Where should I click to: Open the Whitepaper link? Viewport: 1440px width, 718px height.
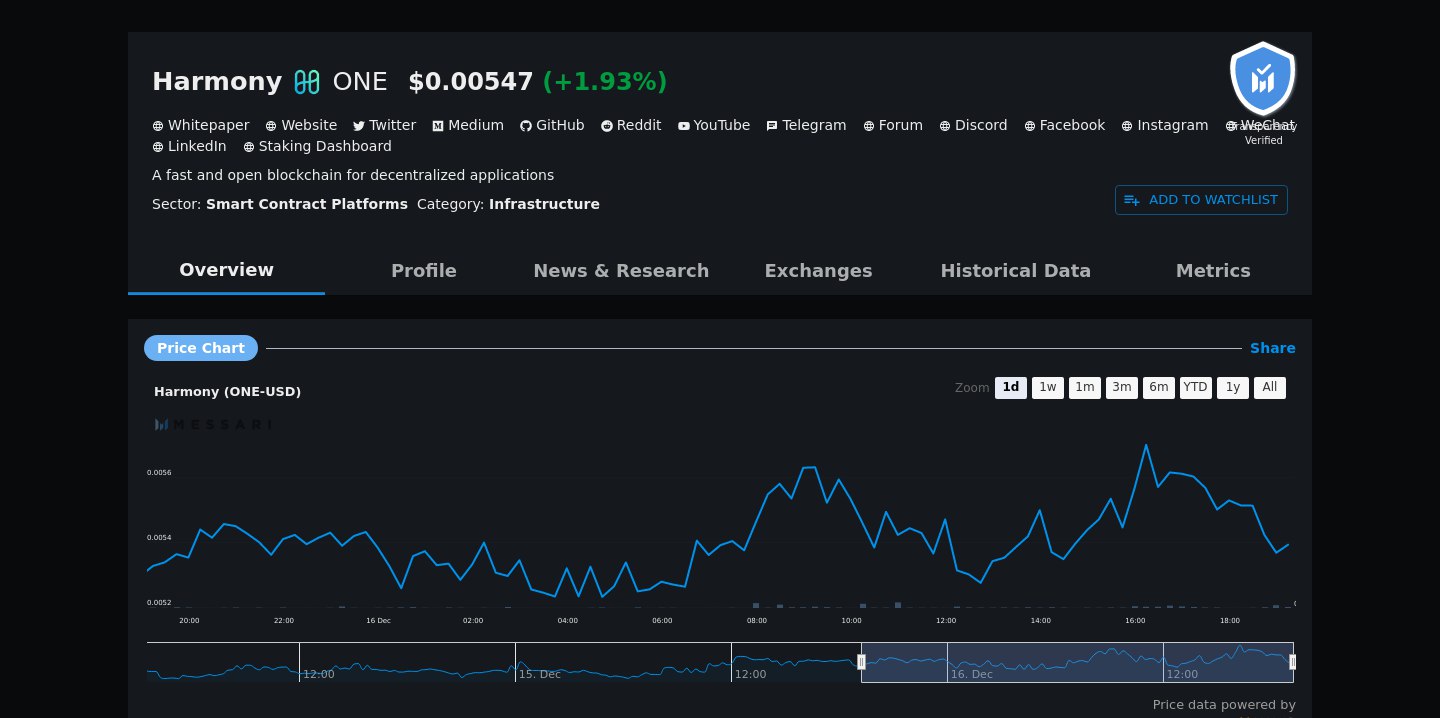tap(201, 126)
